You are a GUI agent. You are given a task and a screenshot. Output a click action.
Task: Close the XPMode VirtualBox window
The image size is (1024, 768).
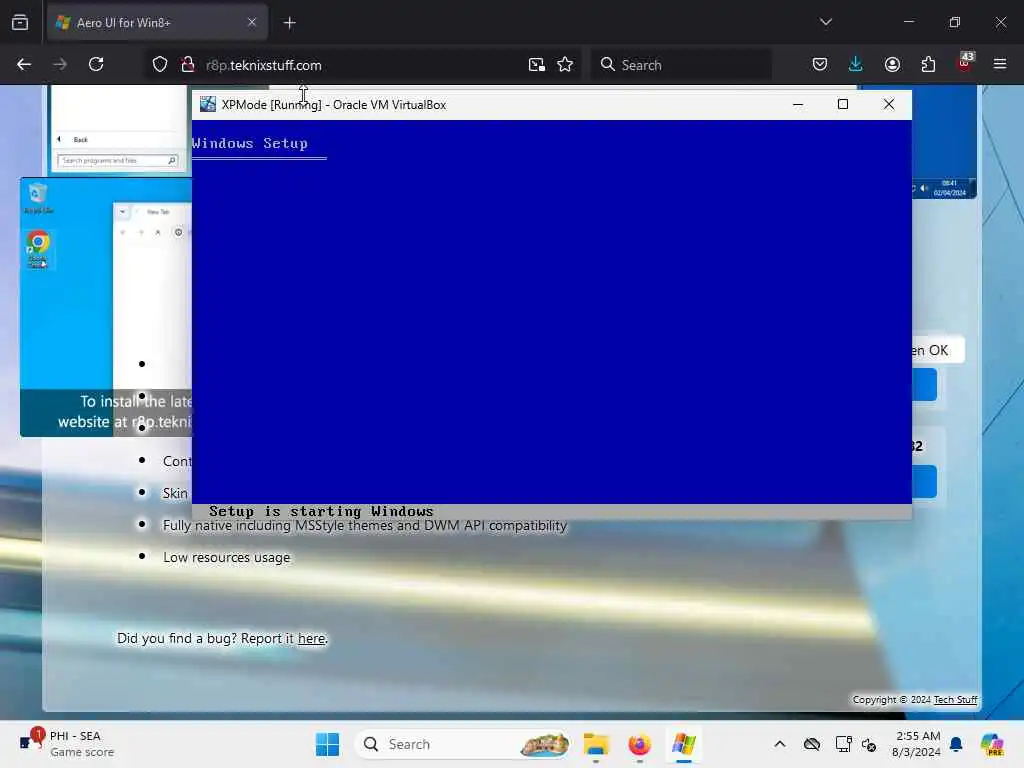[x=889, y=104]
